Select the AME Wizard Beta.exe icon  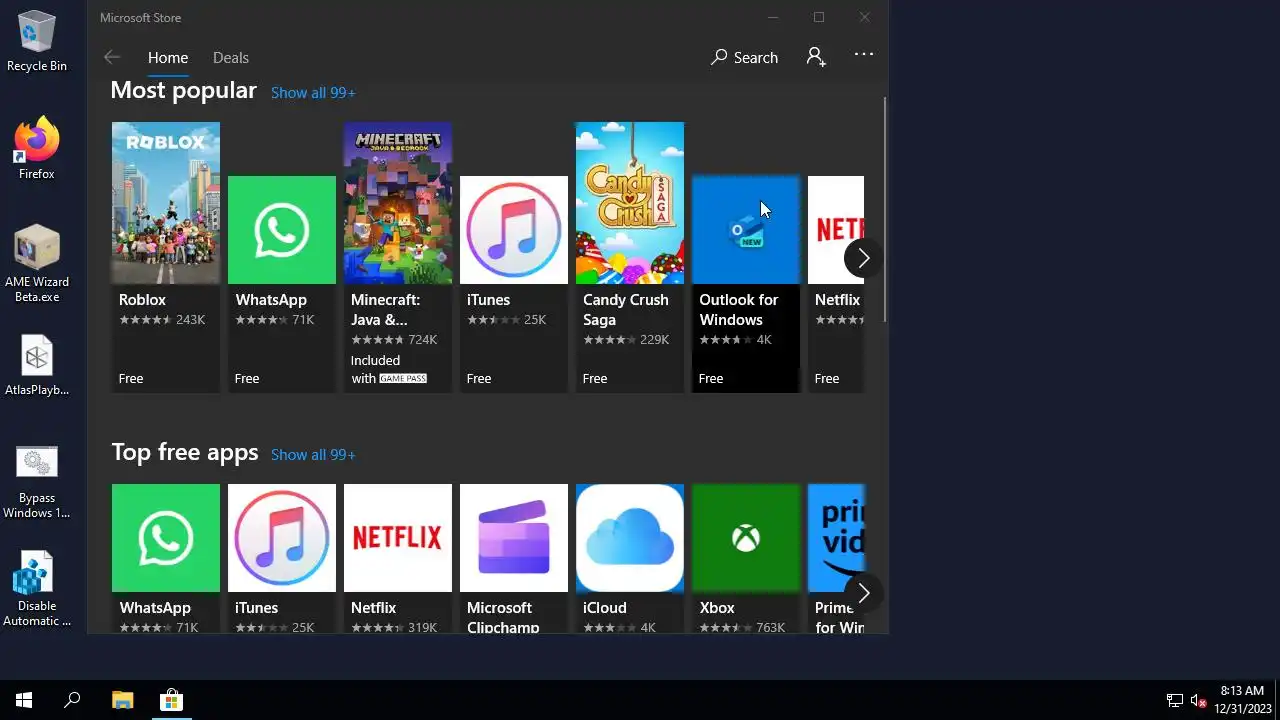click(37, 264)
